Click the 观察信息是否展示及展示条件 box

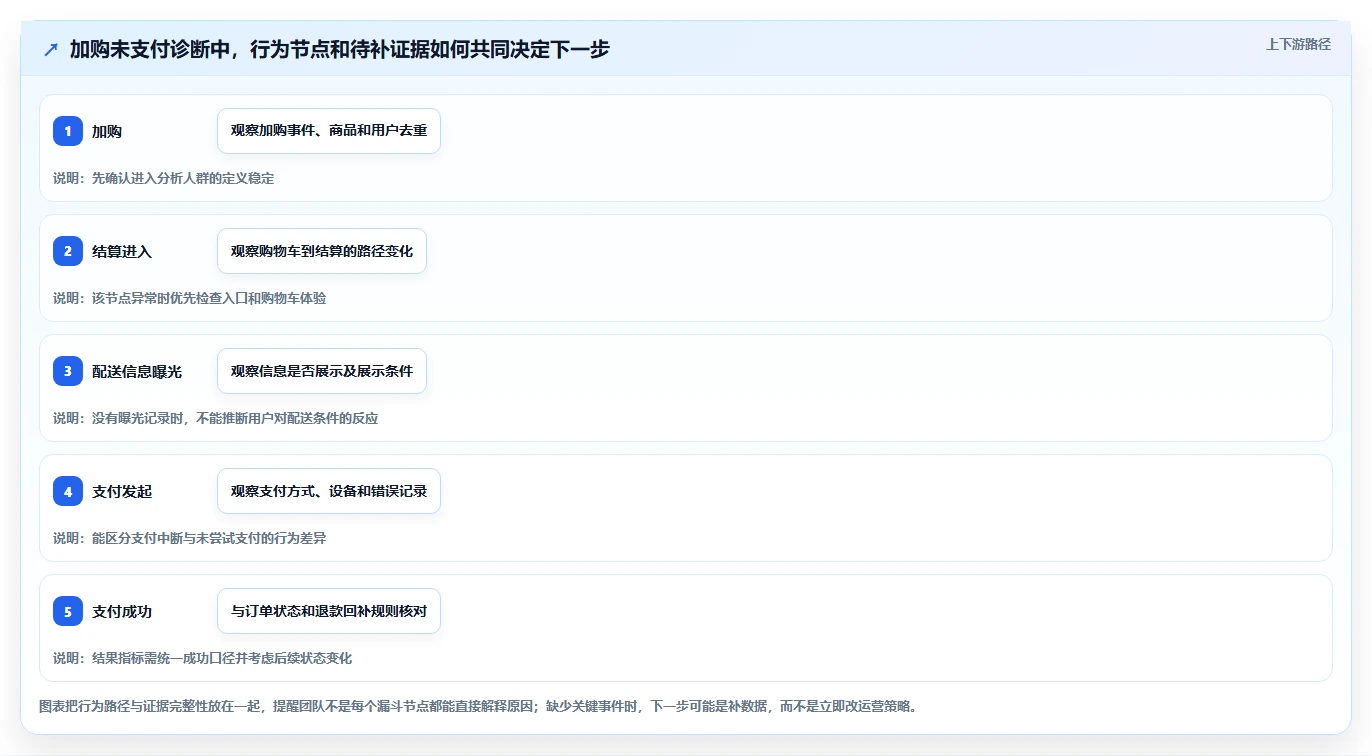(x=322, y=371)
